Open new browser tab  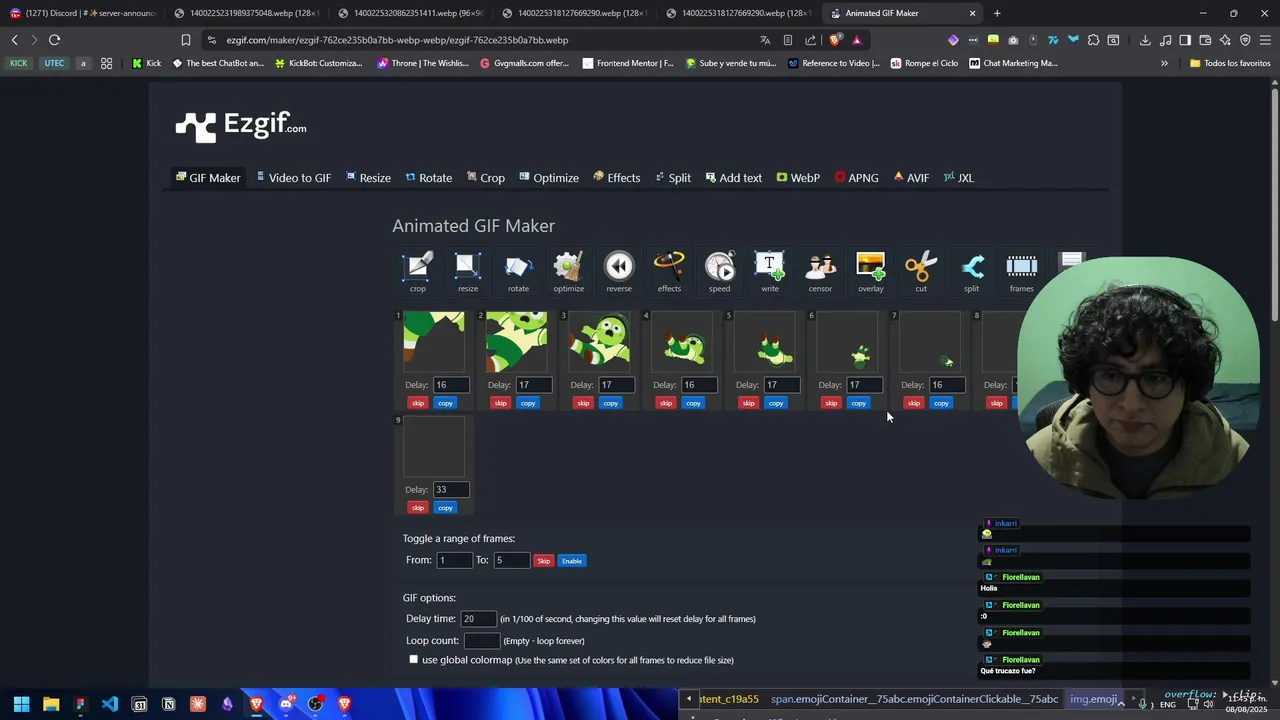997,13
